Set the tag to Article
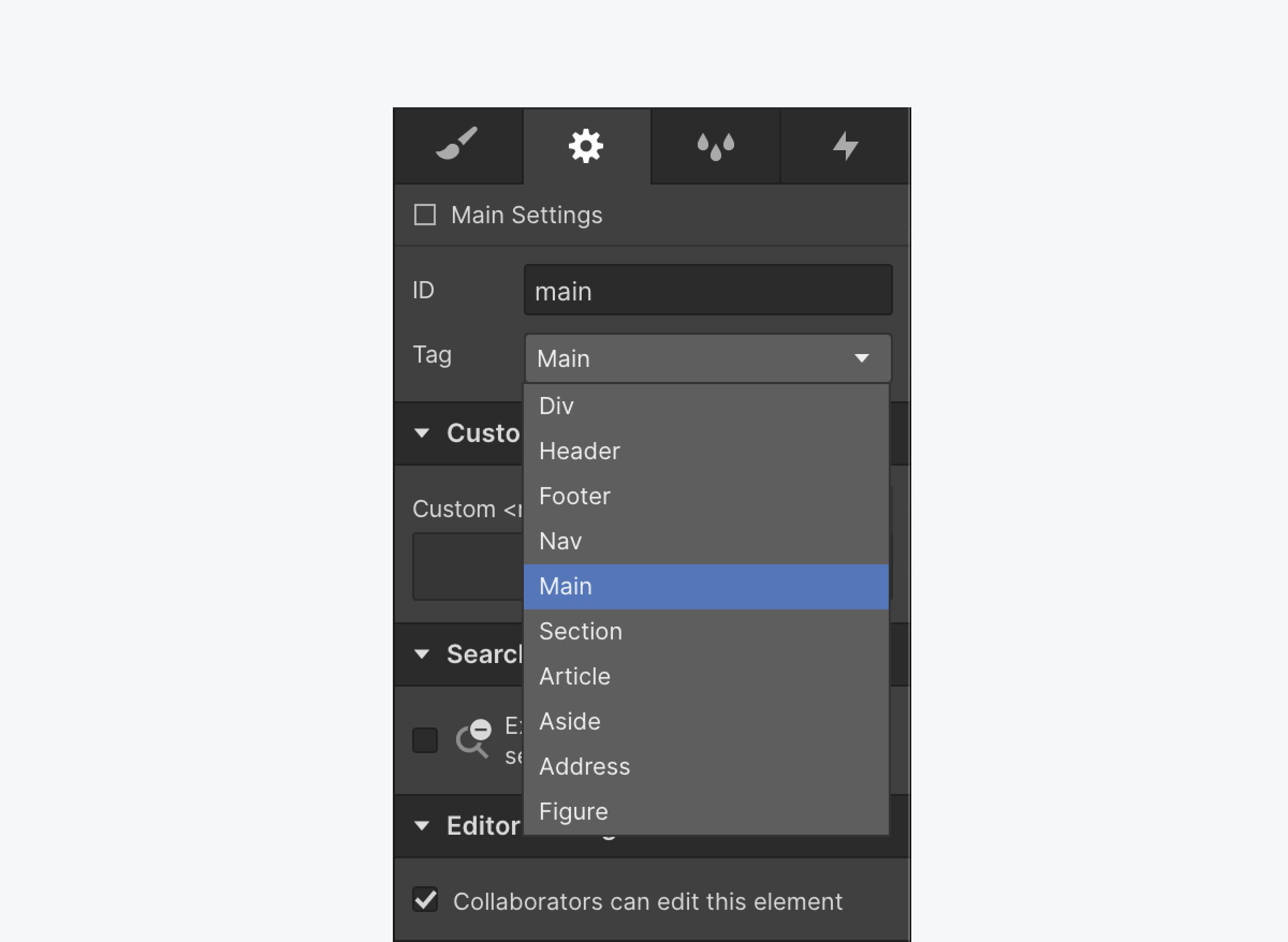 click(x=574, y=676)
